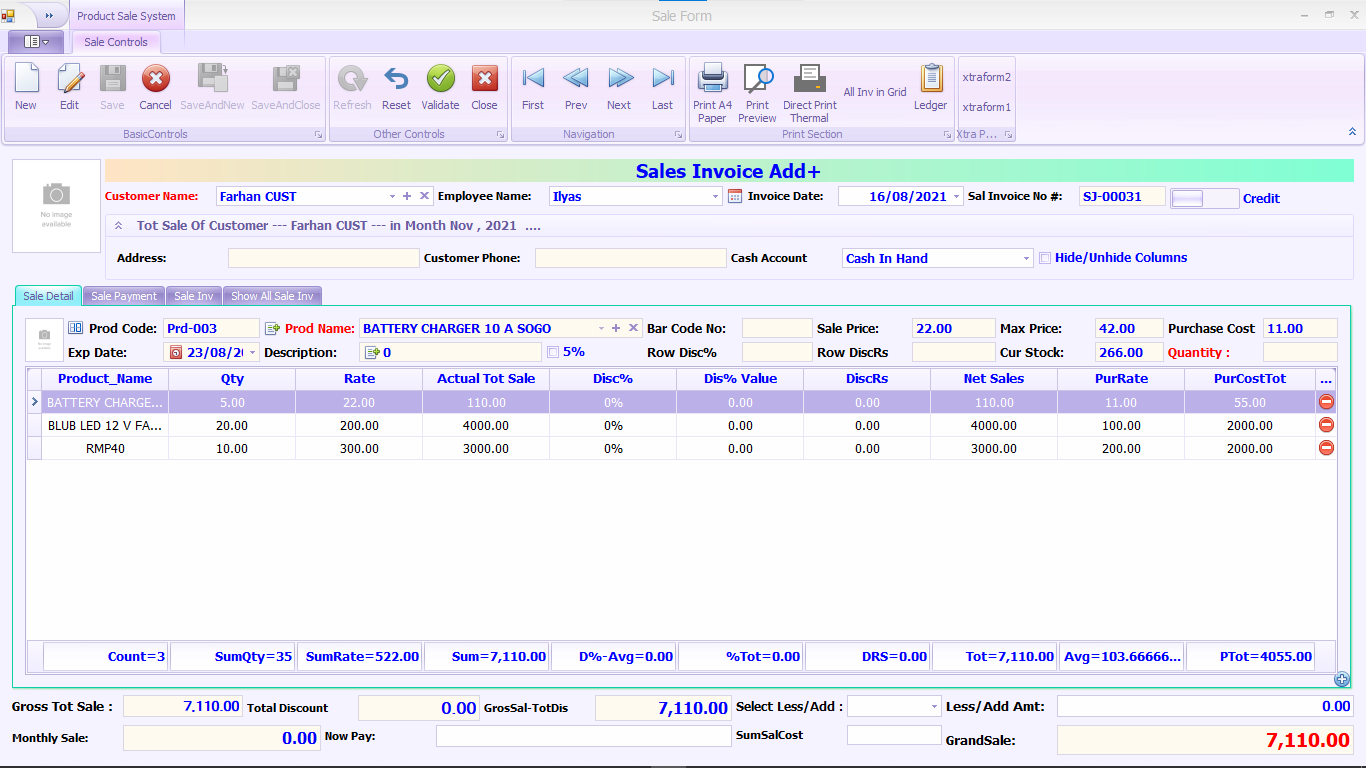Open the Invoice Date dropdown
This screenshot has height=768, width=1366.
click(x=957, y=197)
